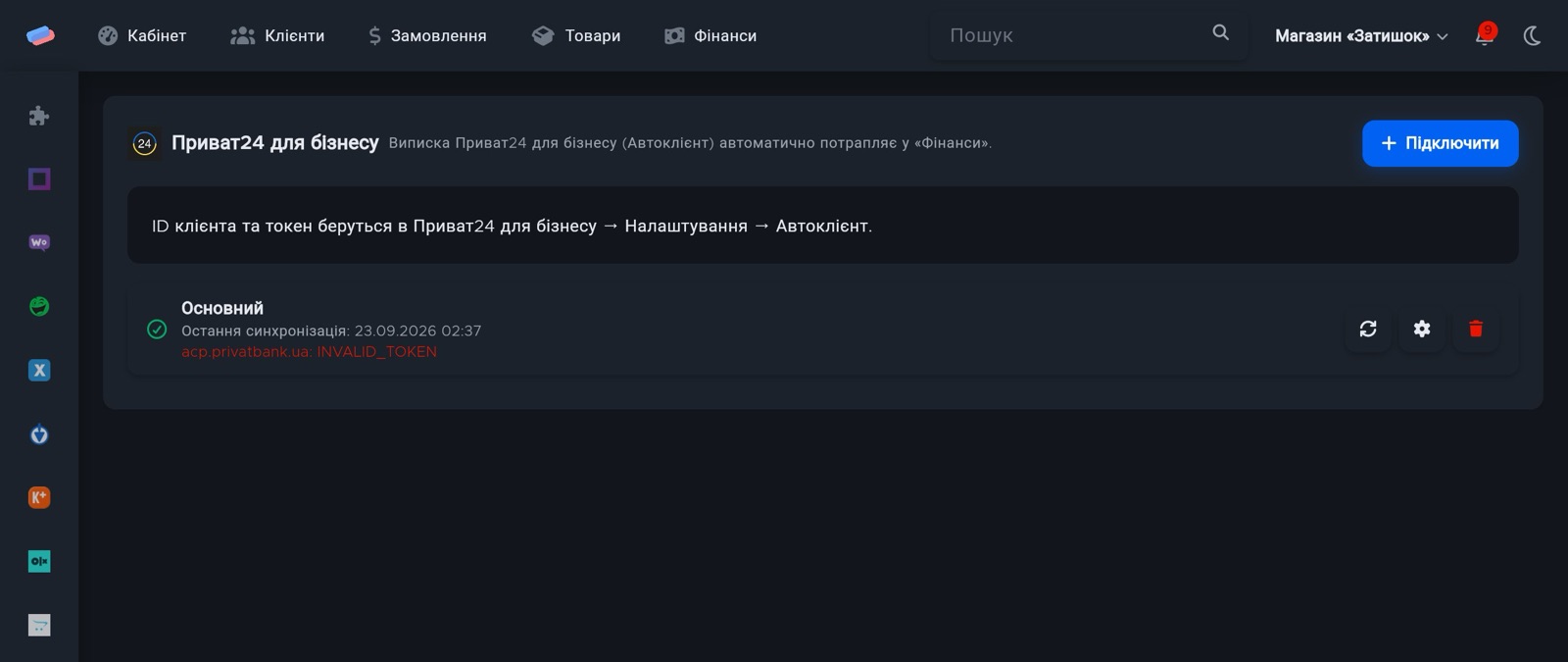Image resolution: width=1568 pixels, height=662 pixels.
Task: Sync the Основний connection now
Action: (x=1368, y=329)
